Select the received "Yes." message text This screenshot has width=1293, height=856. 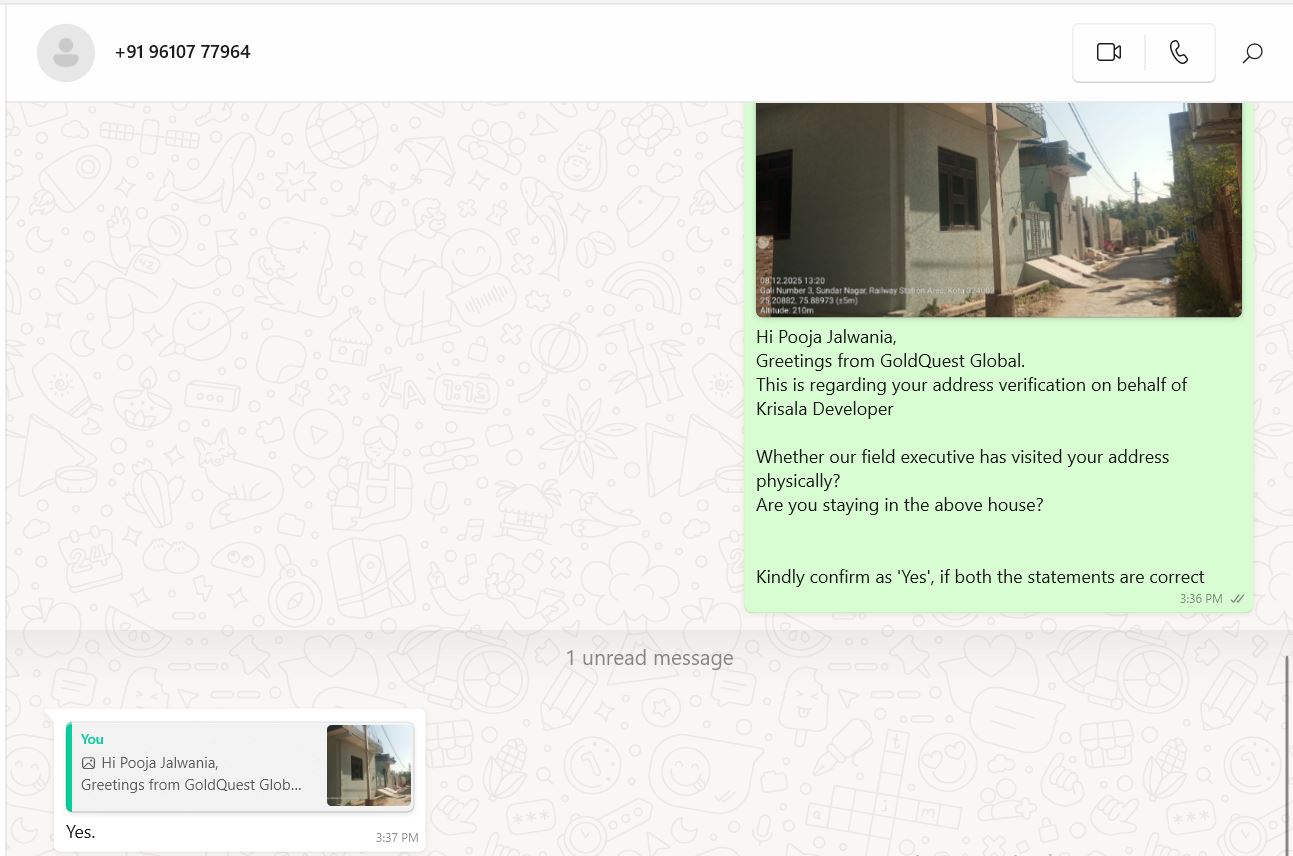pyautogui.click(x=80, y=832)
